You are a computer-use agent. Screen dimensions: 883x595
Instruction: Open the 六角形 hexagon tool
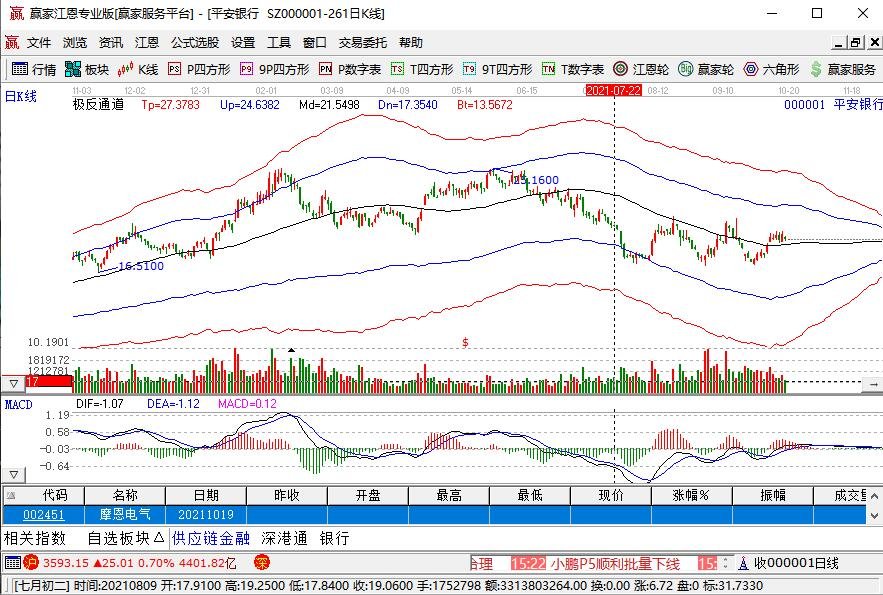point(771,69)
